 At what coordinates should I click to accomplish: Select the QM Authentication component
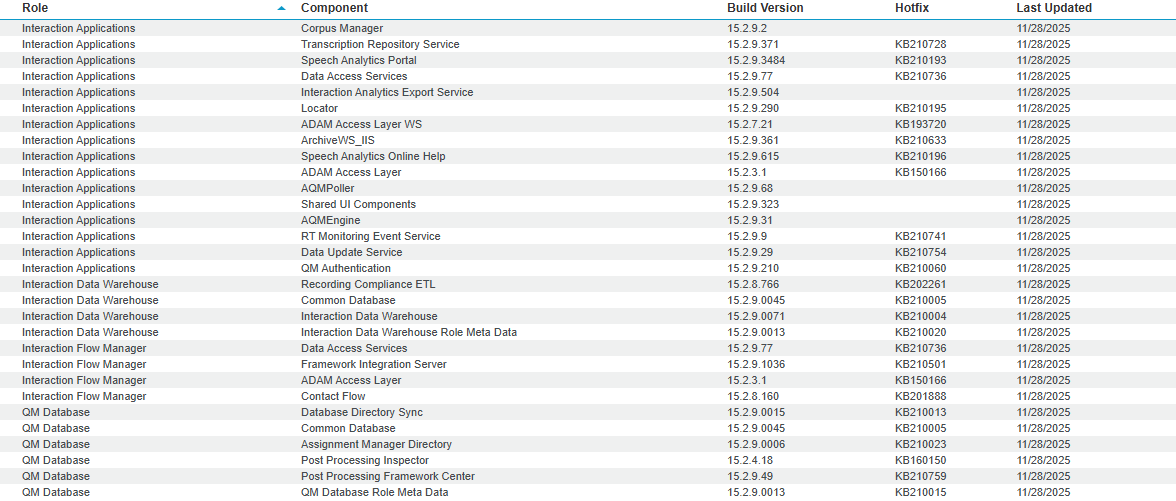coord(346,268)
